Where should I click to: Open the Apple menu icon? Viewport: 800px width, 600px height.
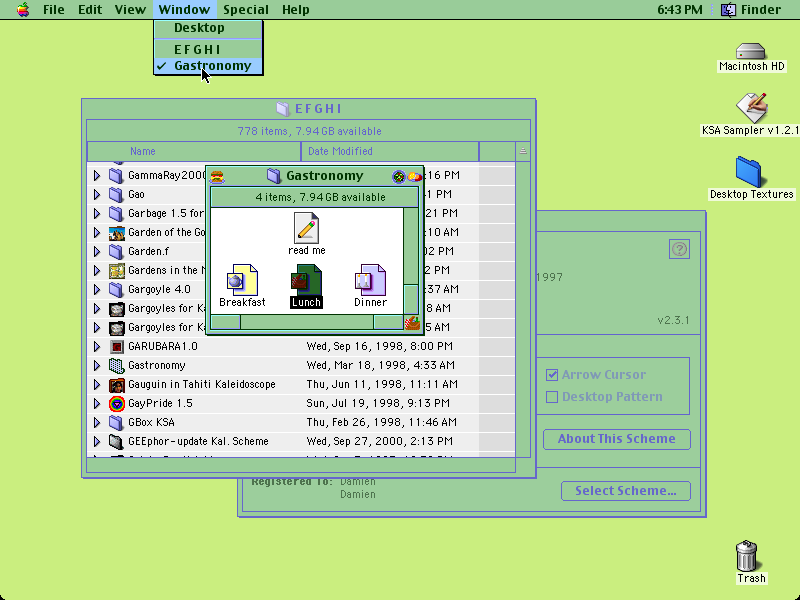coord(23,10)
